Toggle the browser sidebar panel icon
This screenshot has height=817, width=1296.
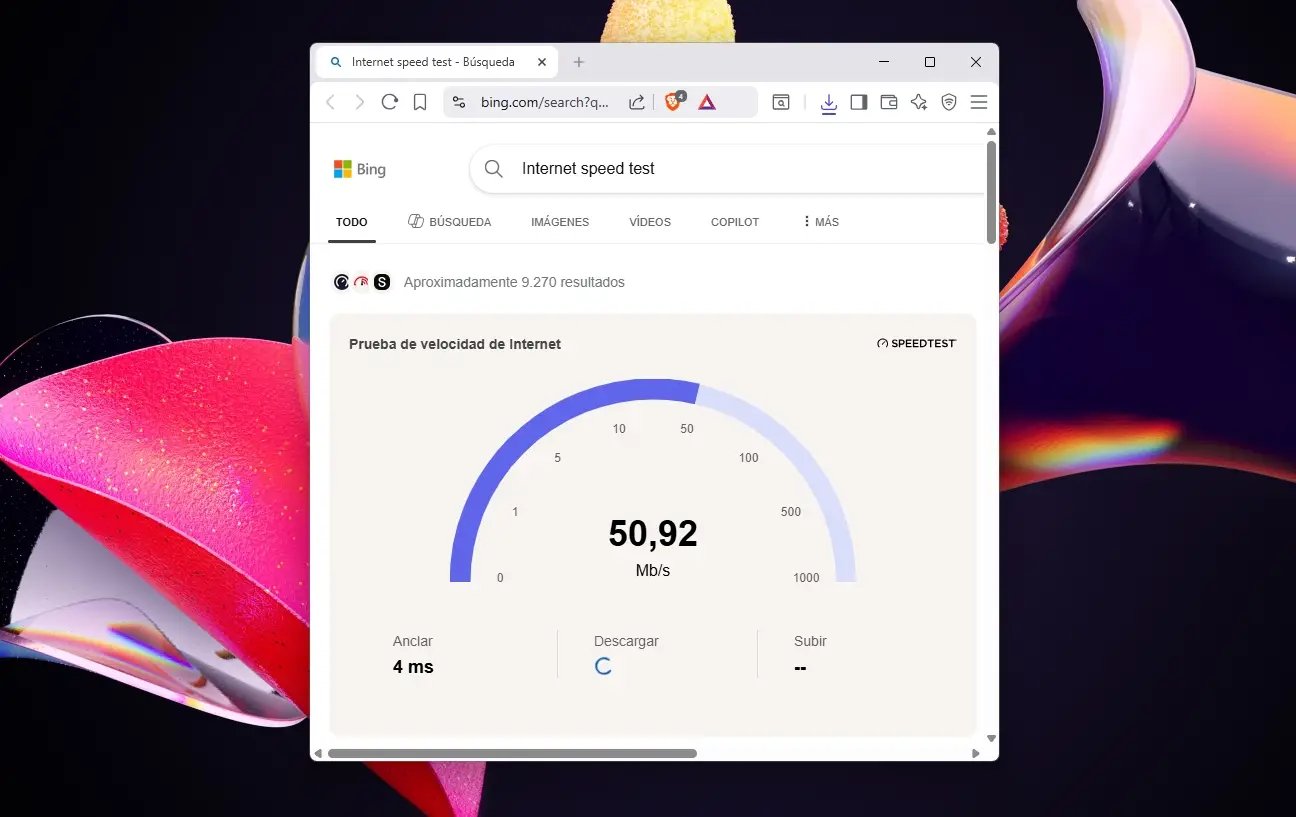pos(858,102)
